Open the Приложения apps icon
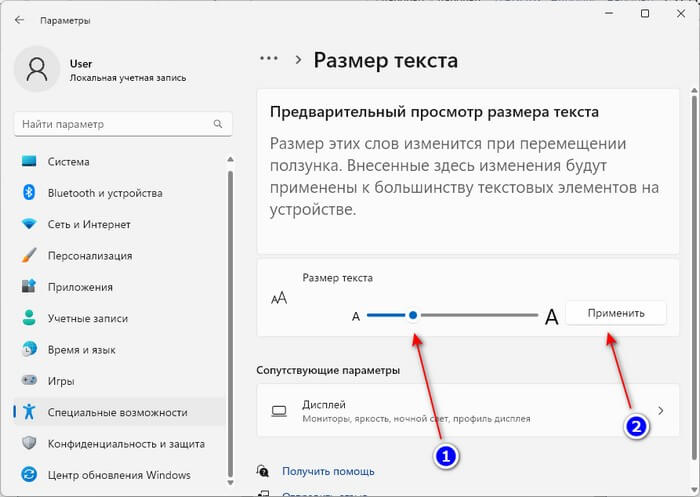This screenshot has height=497, width=700. (29, 286)
